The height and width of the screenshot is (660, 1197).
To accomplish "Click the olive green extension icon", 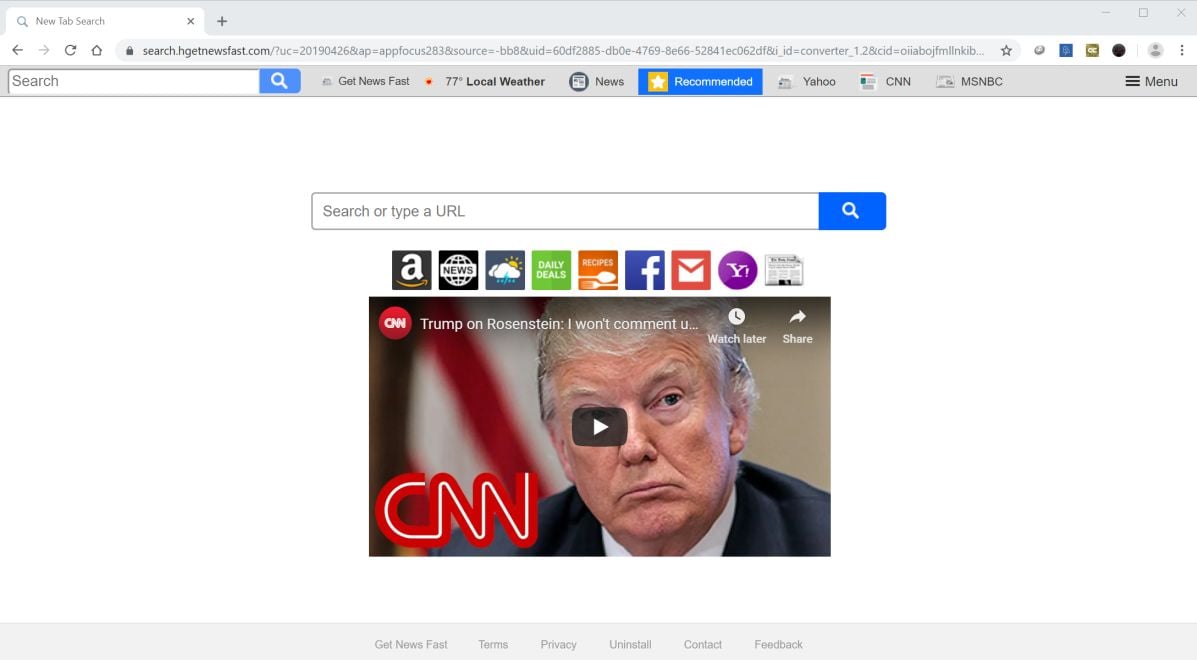I will coord(1092,50).
